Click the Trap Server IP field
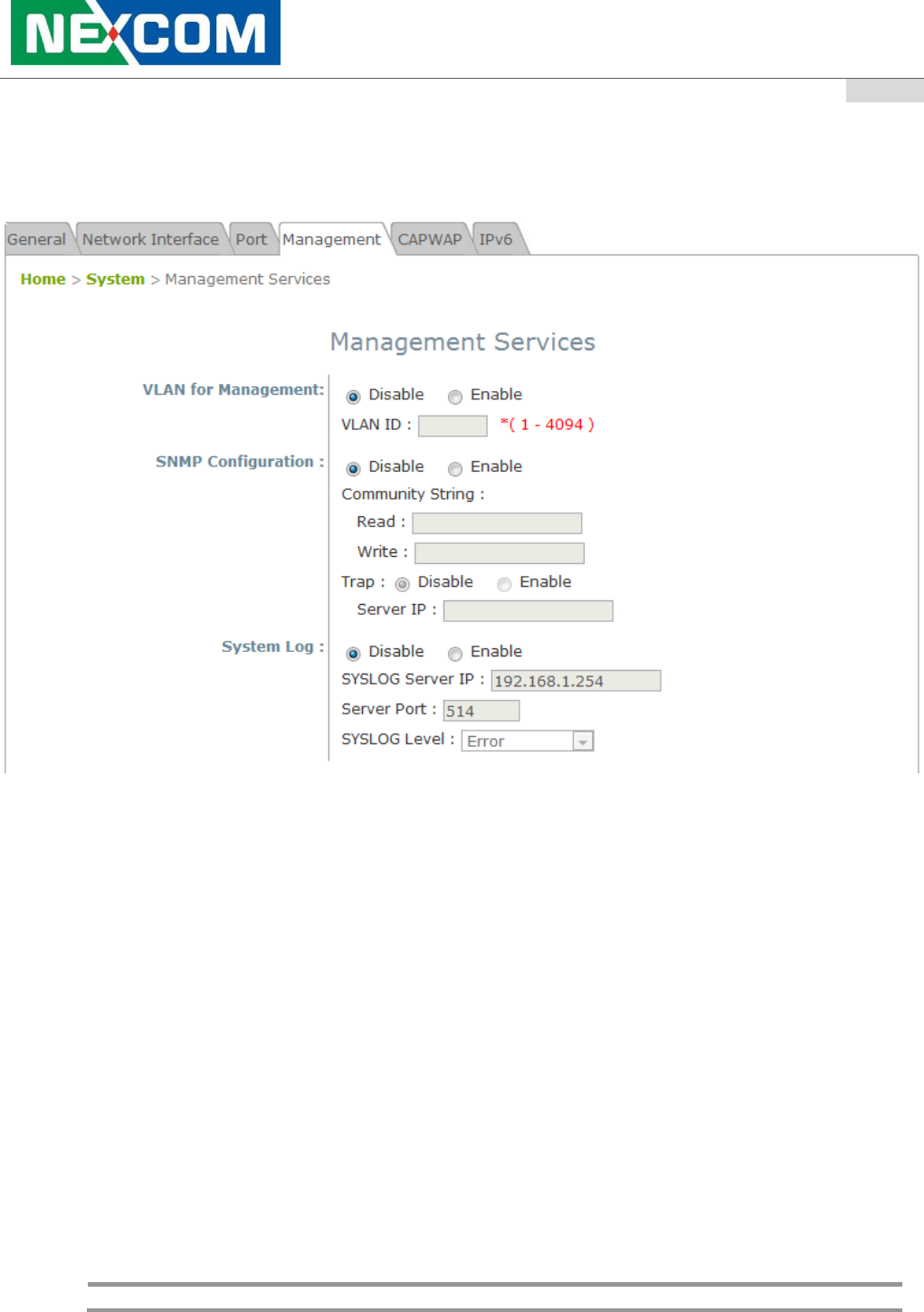This screenshot has width=924, height=1312. pos(529,610)
